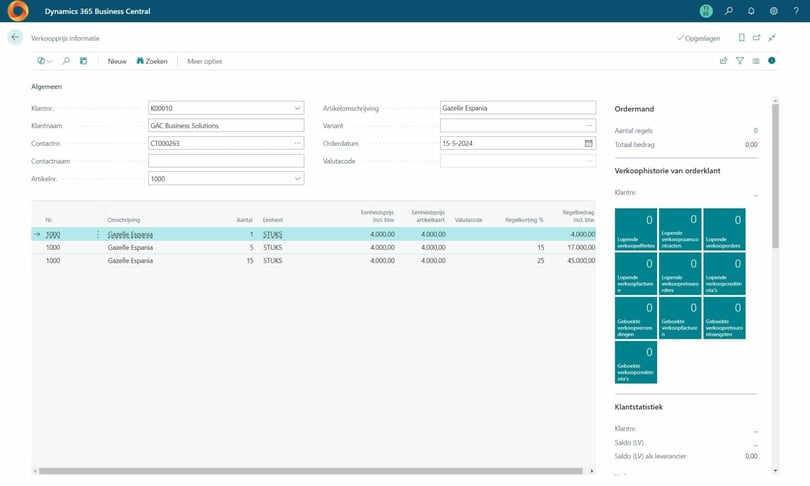Open the notifications bell
This screenshot has height=486, width=810.
(x=751, y=11)
